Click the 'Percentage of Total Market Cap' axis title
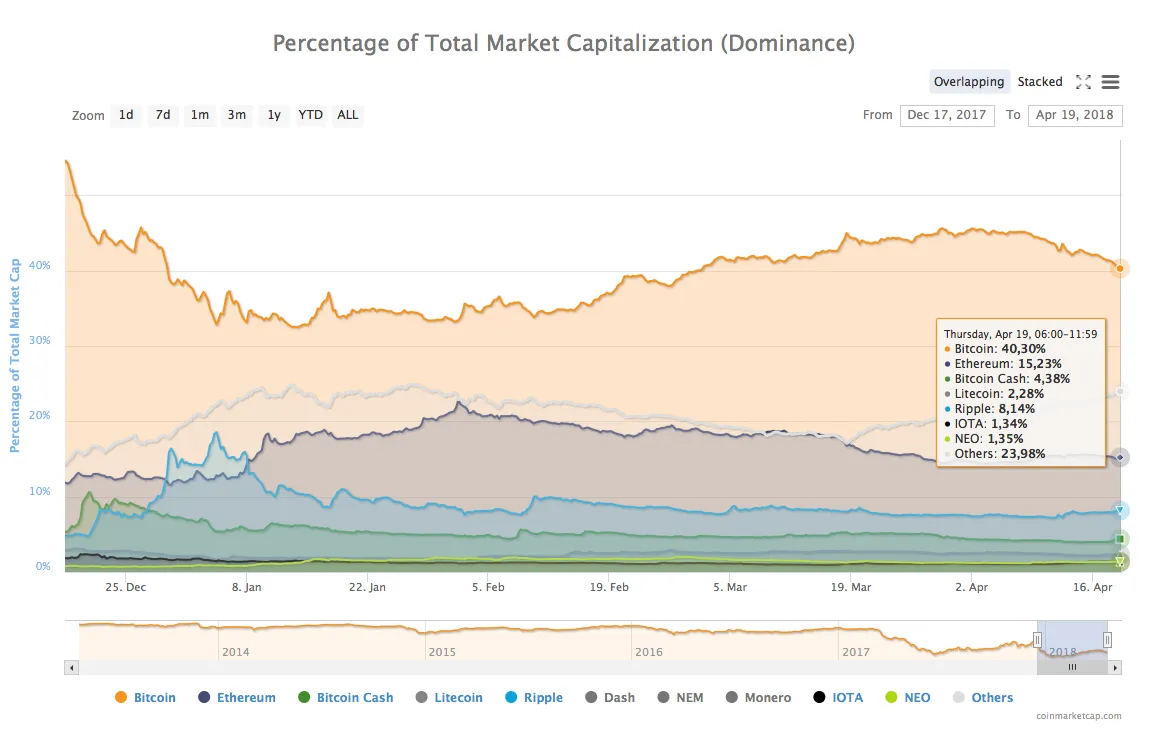The height and width of the screenshot is (733, 1153). tap(14, 355)
